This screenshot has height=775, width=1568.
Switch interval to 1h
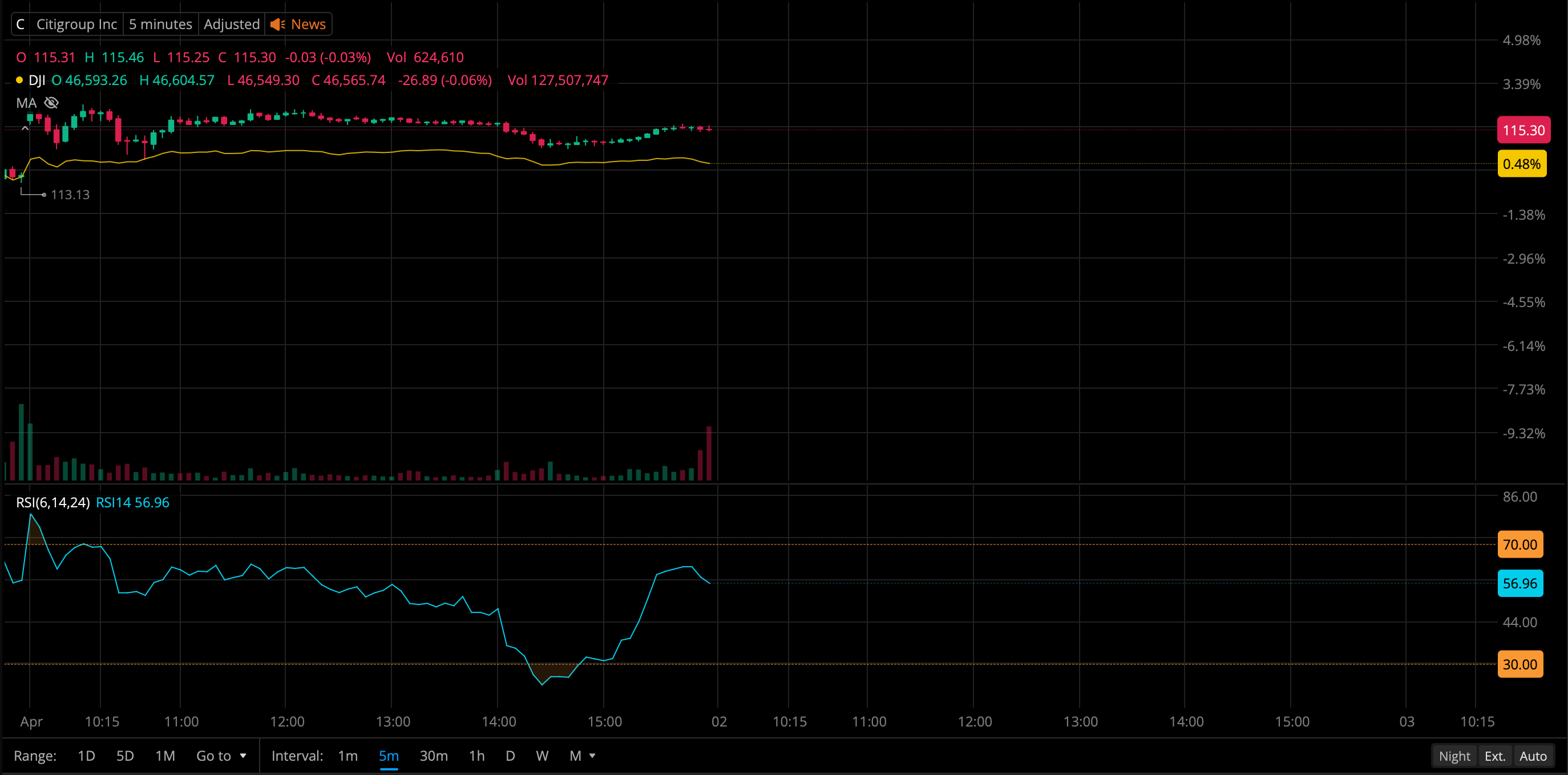[x=476, y=756]
